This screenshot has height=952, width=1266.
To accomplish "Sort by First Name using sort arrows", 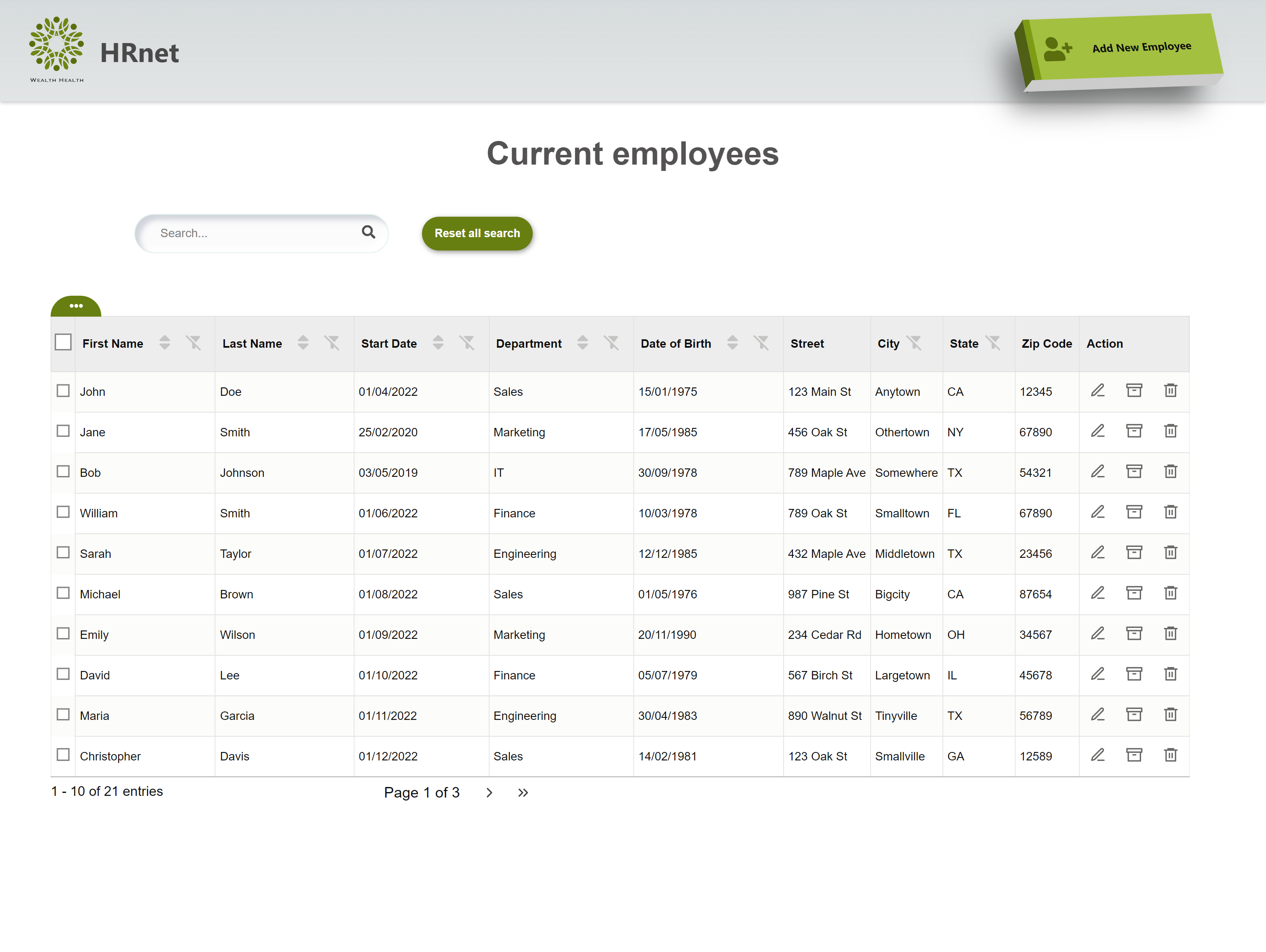I will point(165,343).
